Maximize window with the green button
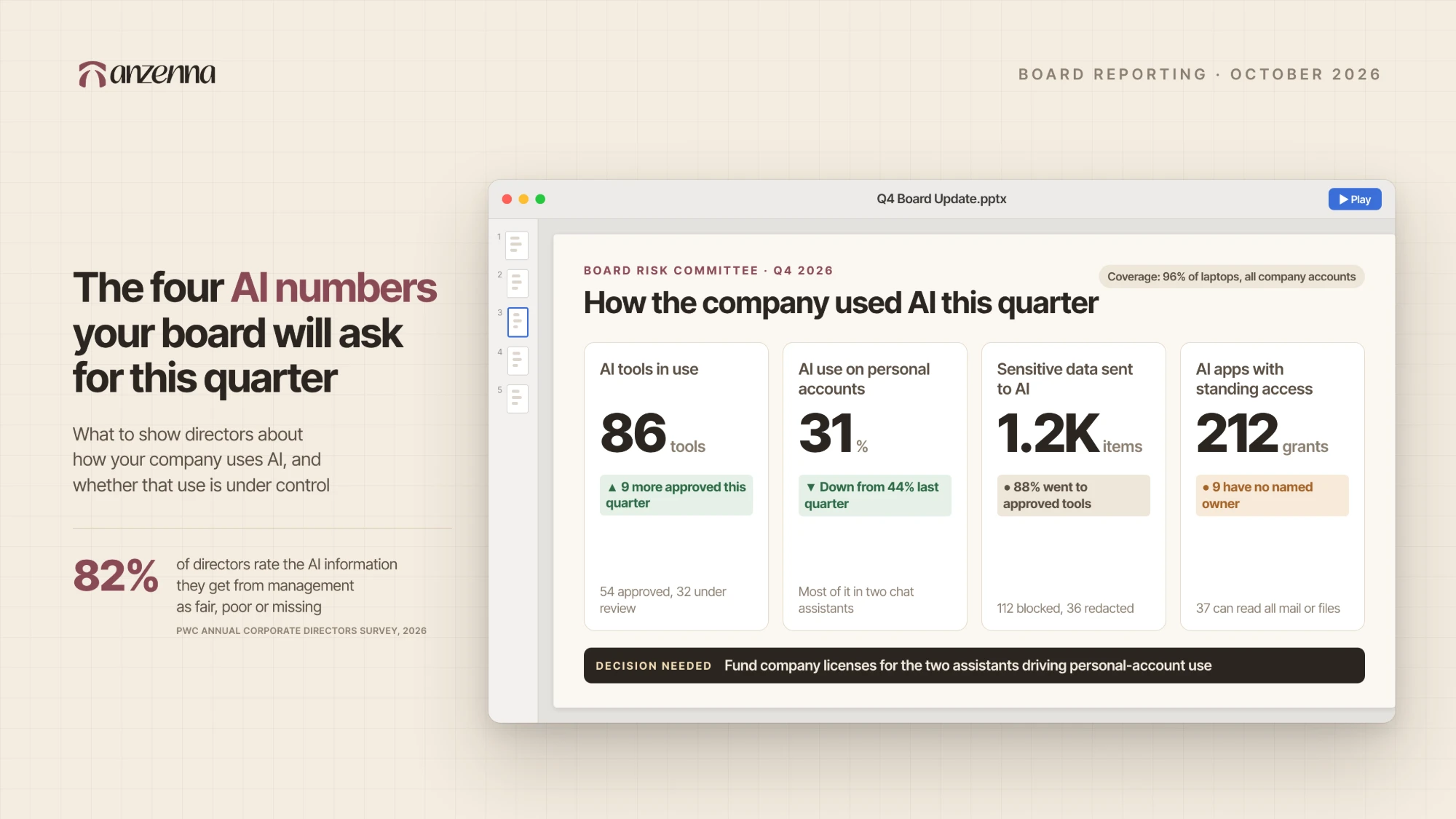1456x819 pixels. click(x=540, y=199)
